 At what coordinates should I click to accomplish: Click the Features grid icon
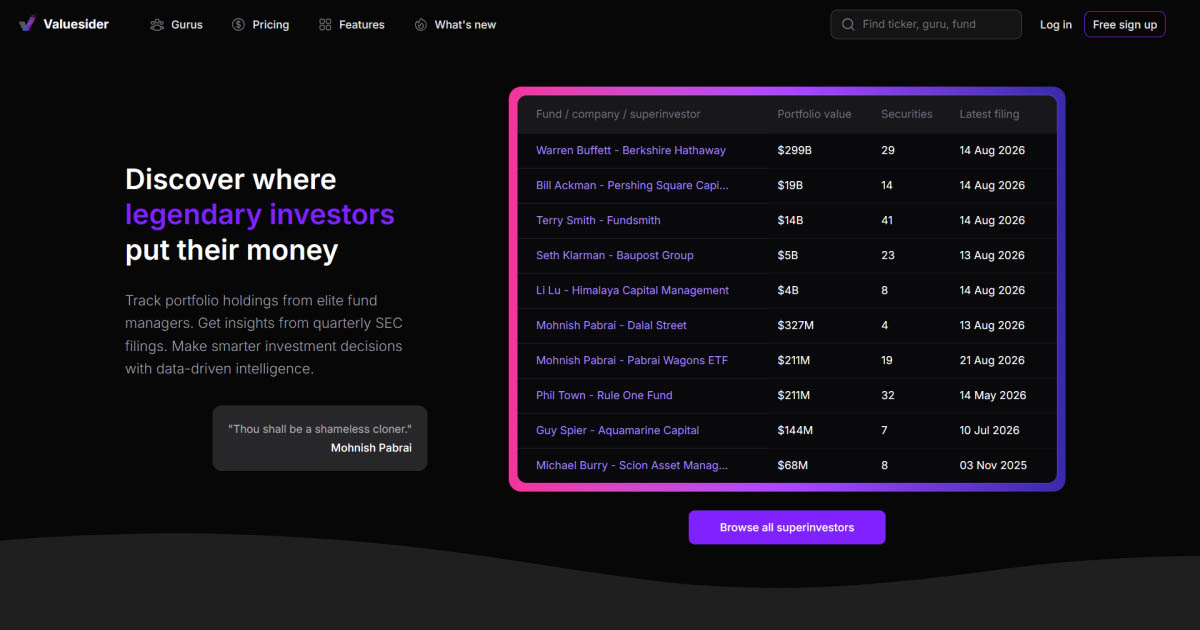(x=325, y=24)
